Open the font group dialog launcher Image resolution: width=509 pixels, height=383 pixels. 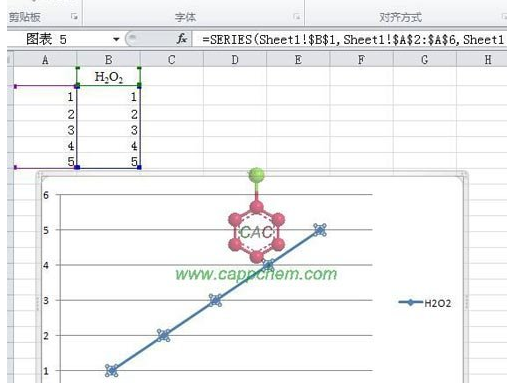(296, 16)
